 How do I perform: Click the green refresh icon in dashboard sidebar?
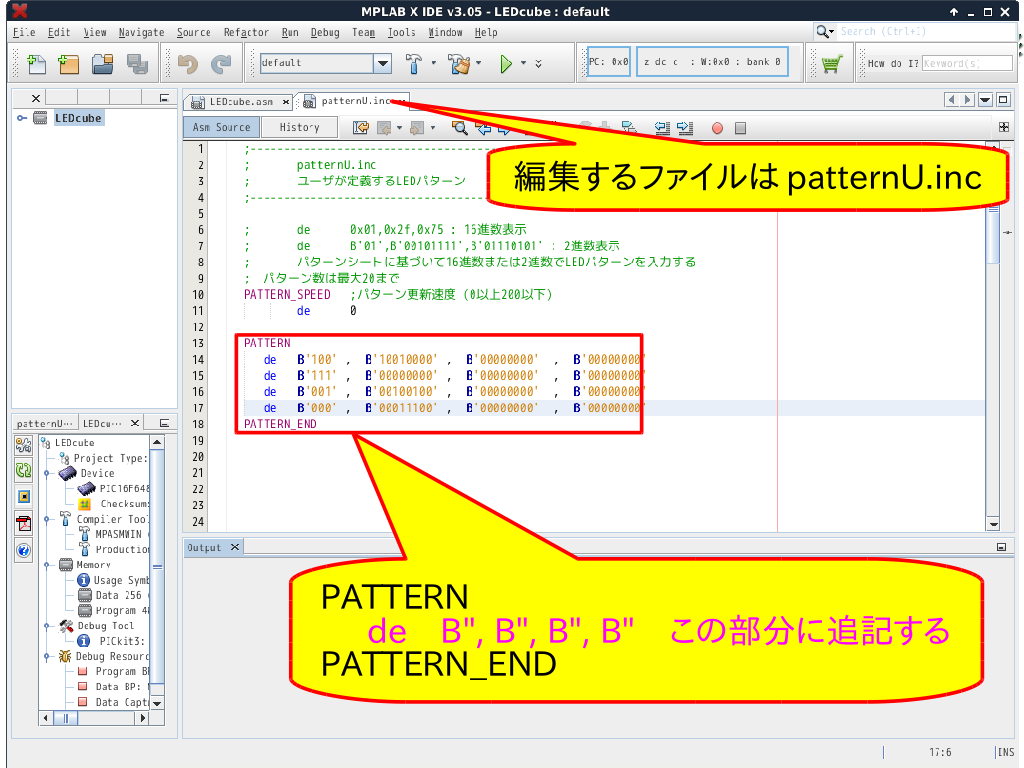[24, 470]
